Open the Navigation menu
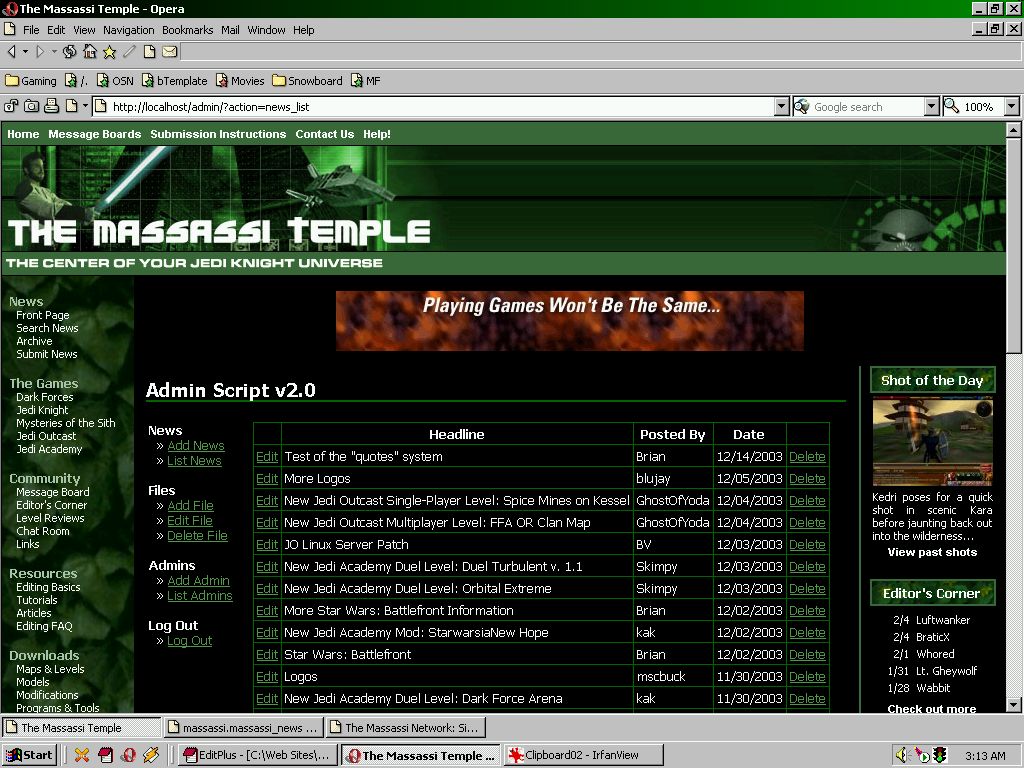This screenshot has height=768, width=1024. (129, 30)
